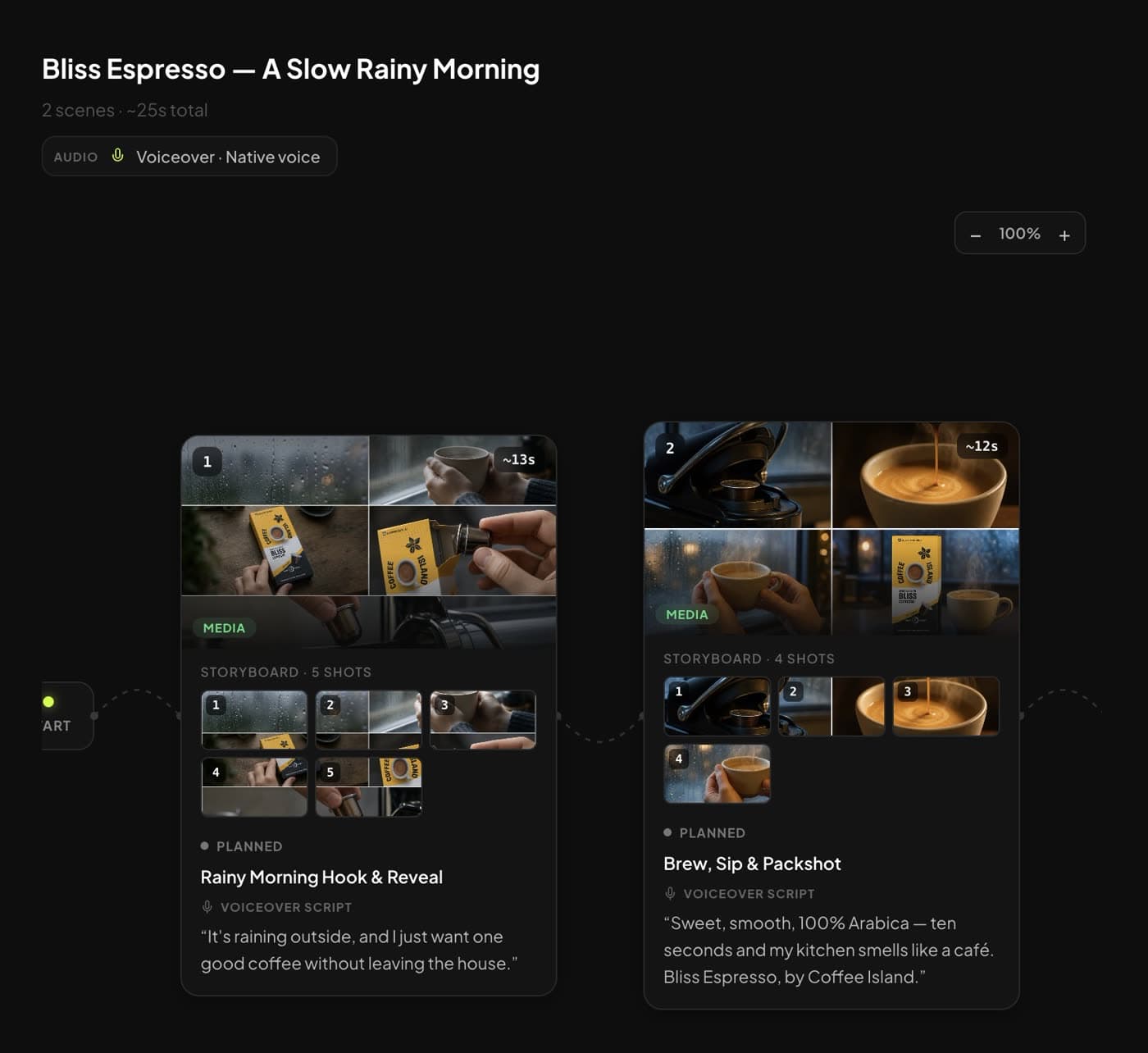The height and width of the screenshot is (1053, 1148).
Task: Click 'STORYBOARD · 4 SHOTS' label
Action: (749, 659)
